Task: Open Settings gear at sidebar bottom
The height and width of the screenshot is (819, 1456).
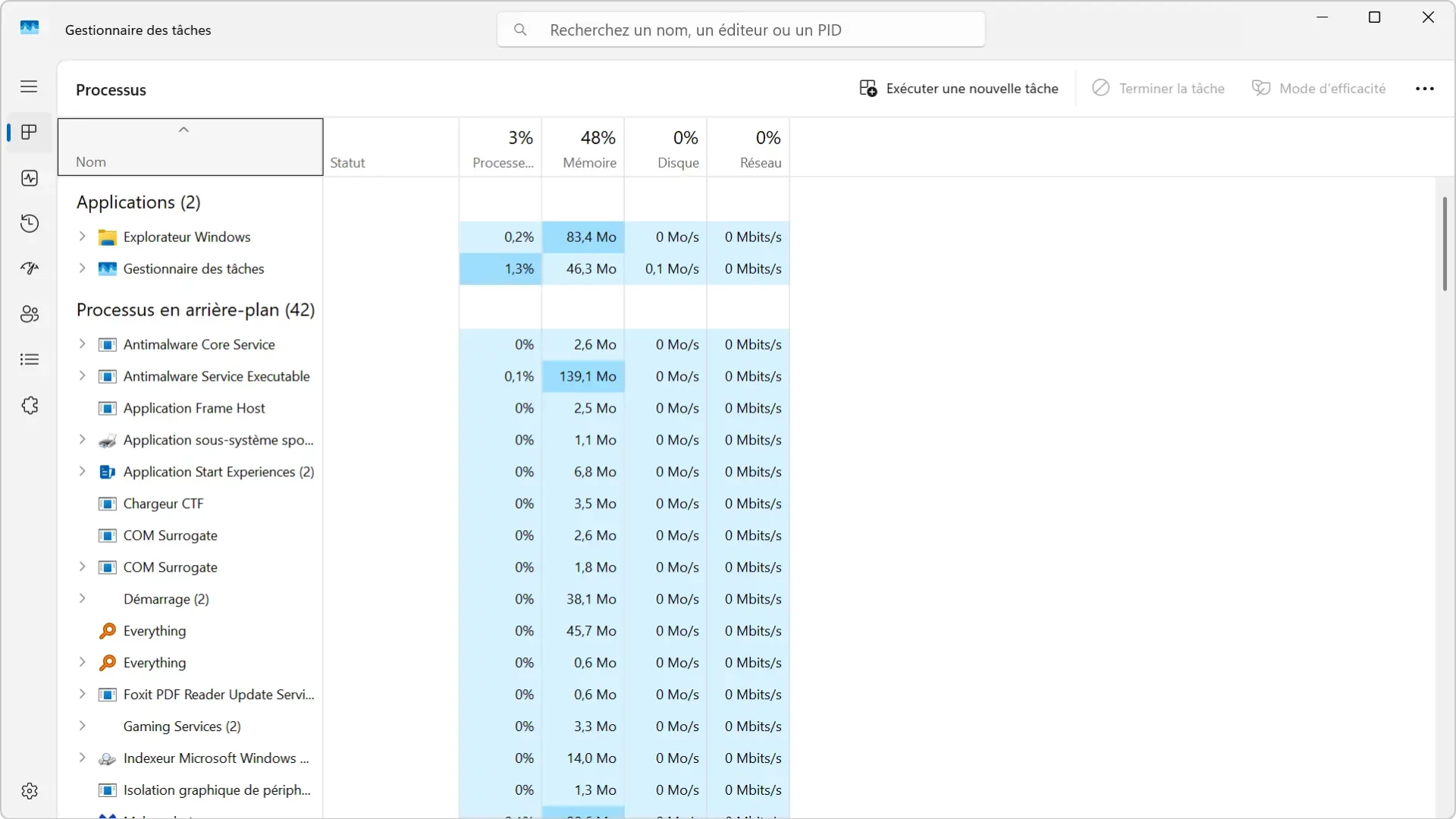Action: [x=30, y=791]
